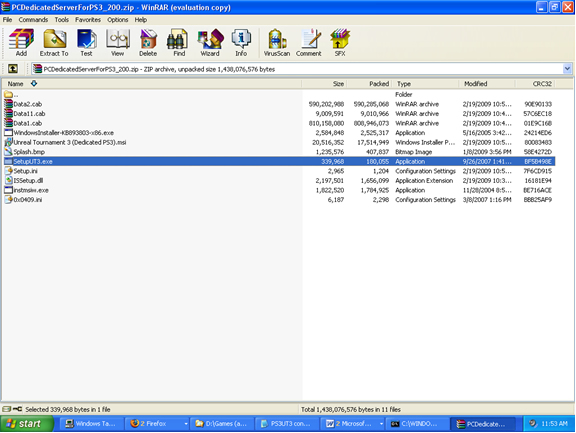Click the PCDedicate... WinRAR taskbar button
Image resolution: width=576 pixels, height=433 pixels.
click(x=483, y=424)
